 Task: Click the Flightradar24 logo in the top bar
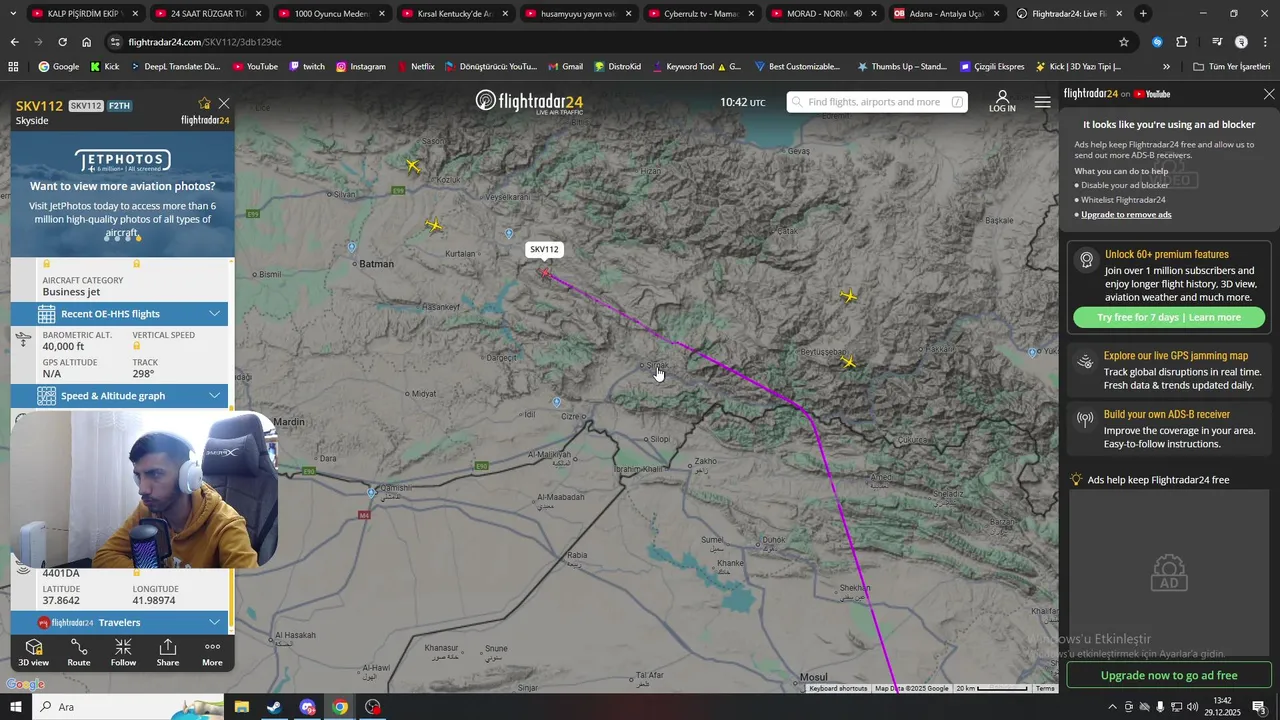pyautogui.click(x=529, y=102)
